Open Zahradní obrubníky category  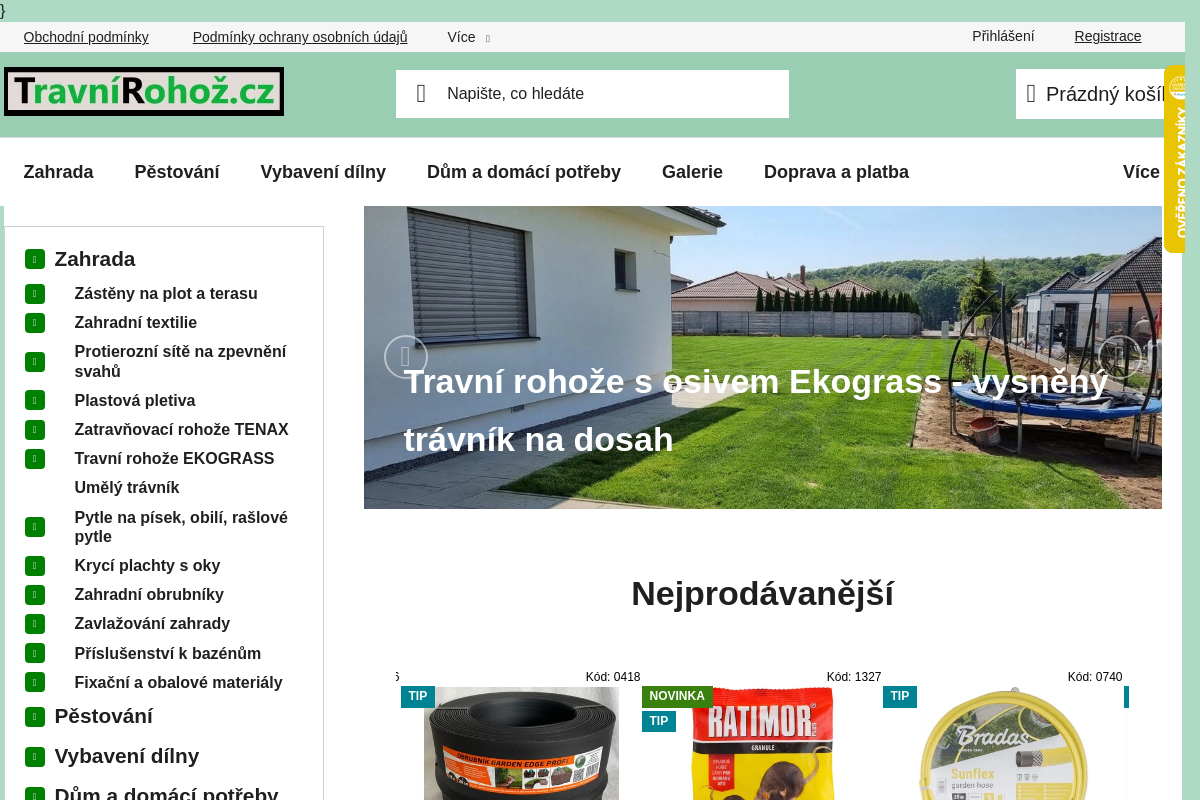tap(149, 595)
